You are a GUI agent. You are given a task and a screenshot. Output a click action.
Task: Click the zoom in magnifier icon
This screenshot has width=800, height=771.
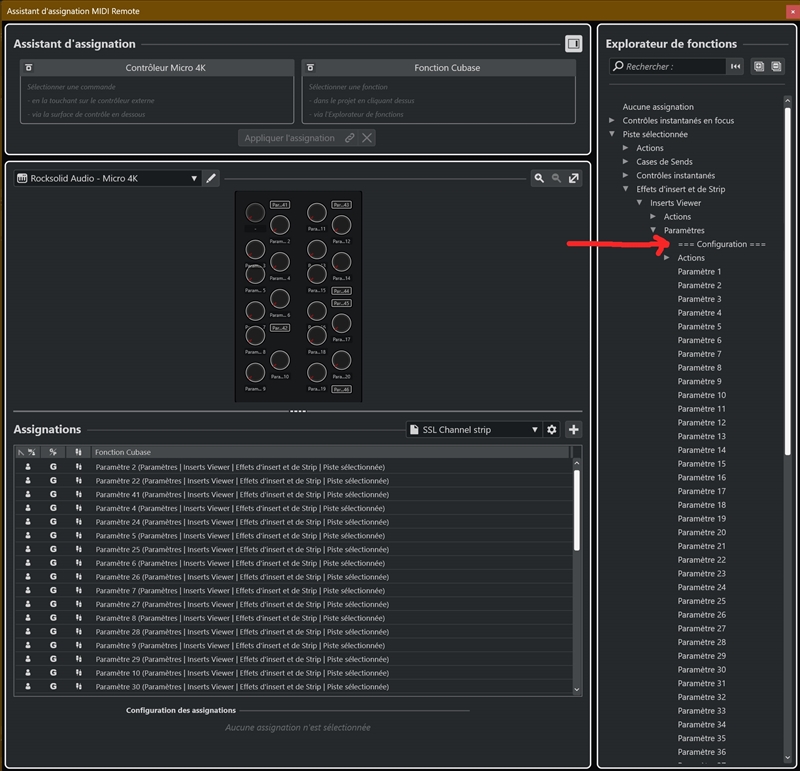pyautogui.click(x=539, y=178)
